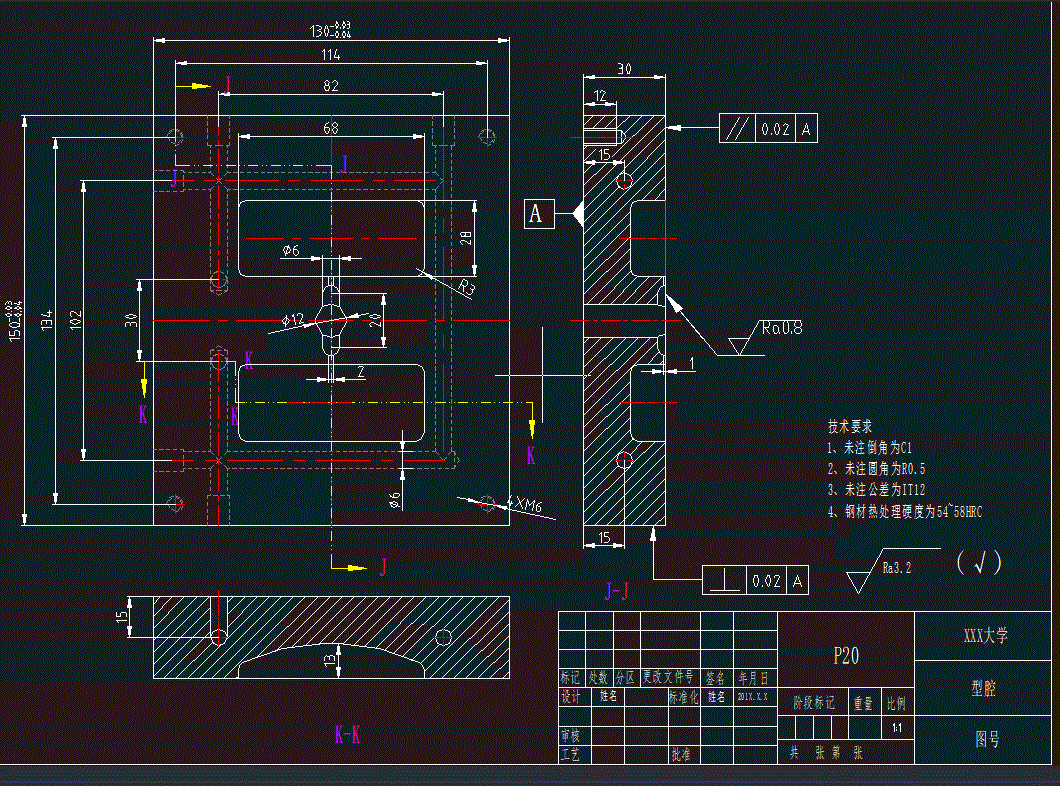1060x786 pixels.
Task: Select the 201X.X.X date text
Action: tap(753, 696)
